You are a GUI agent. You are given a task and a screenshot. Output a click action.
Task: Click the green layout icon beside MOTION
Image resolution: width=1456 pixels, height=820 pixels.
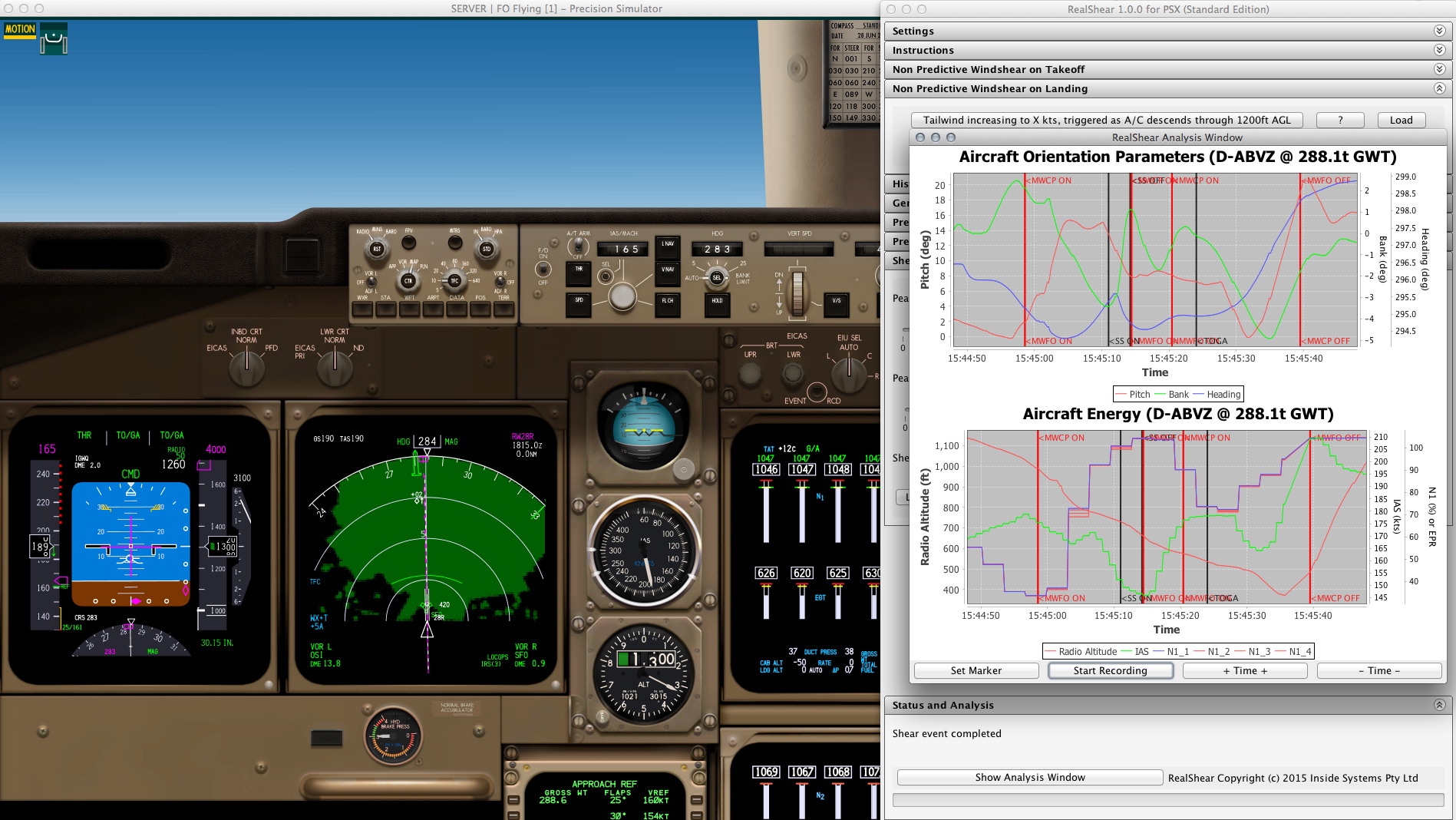point(54,38)
